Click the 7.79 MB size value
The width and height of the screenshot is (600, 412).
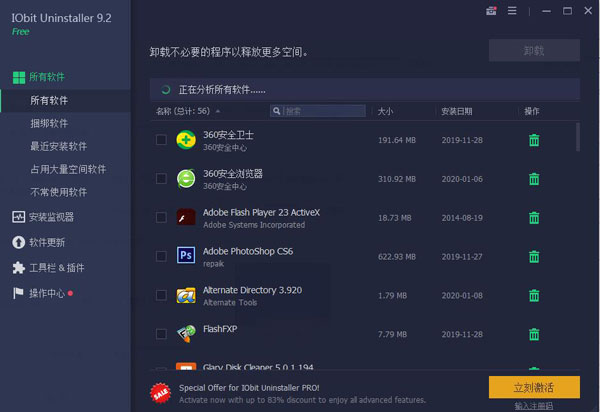click(x=392, y=334)
